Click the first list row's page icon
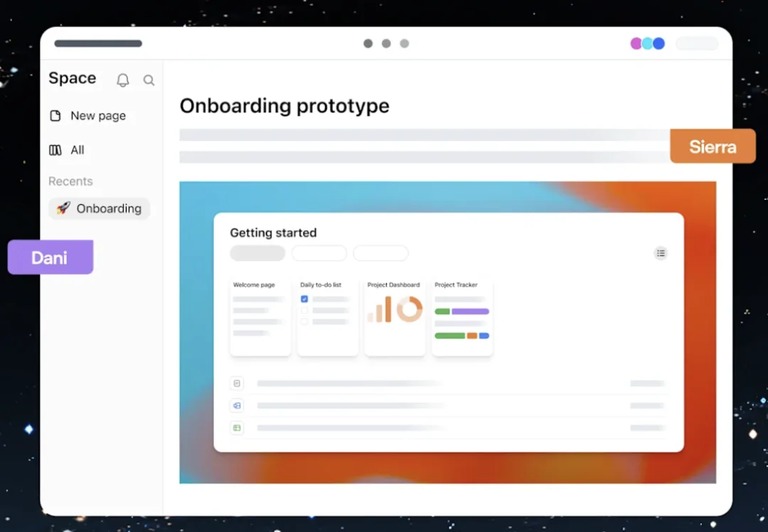The width and height of the screenshot is (768, 532). (x=237, y=383)
